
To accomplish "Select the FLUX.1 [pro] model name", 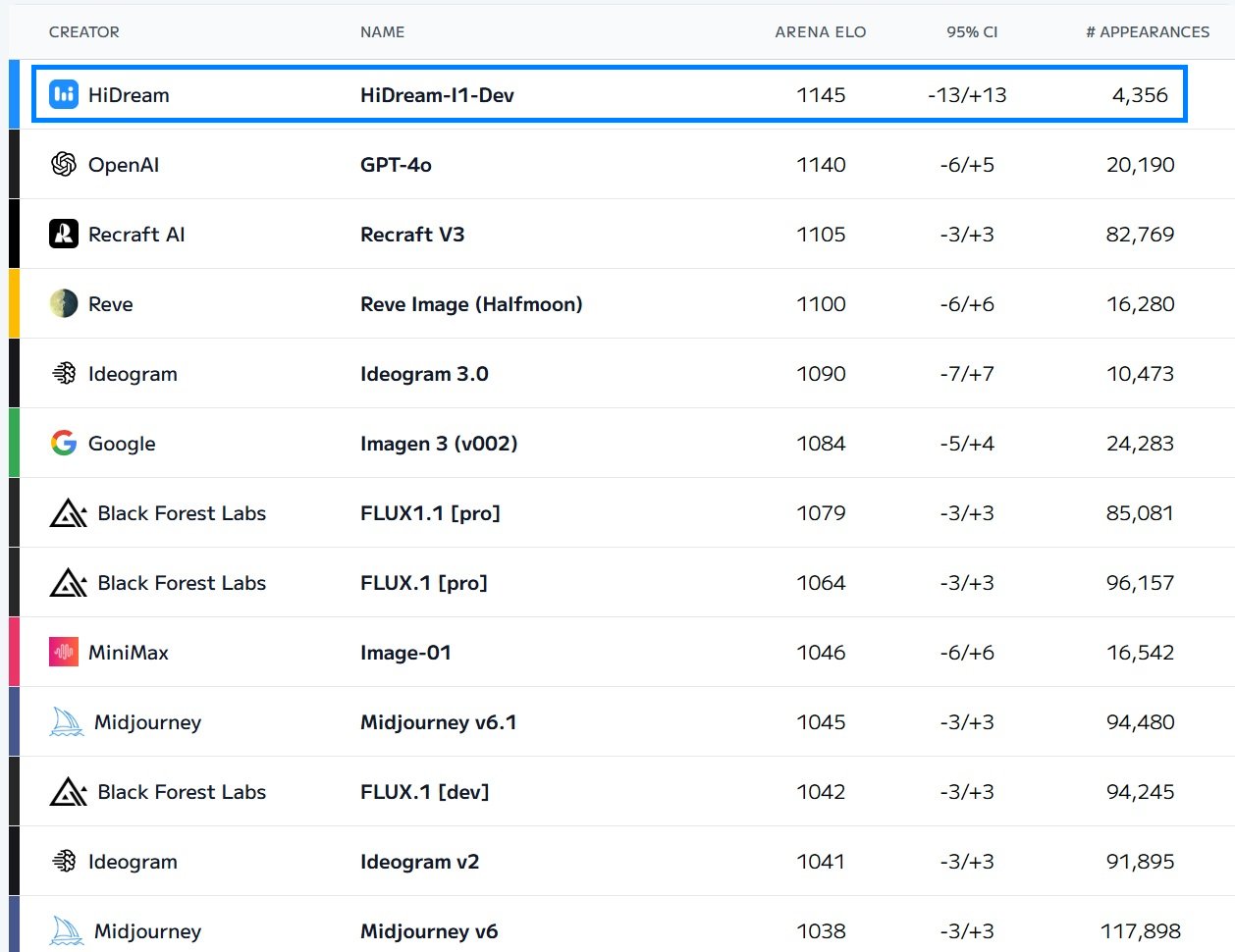I will coord(424,583).
